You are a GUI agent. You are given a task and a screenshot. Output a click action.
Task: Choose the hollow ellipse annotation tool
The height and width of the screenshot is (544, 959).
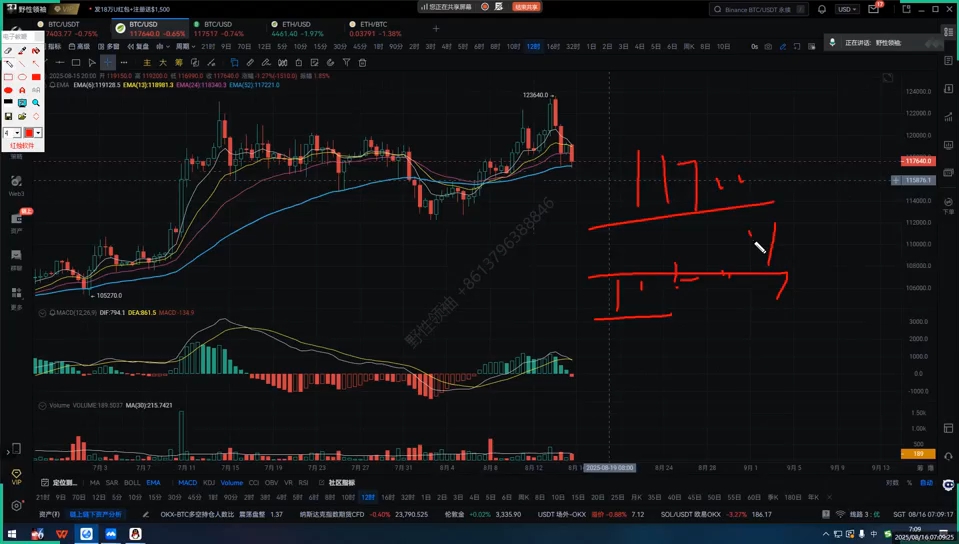click(x=22, y=77)
